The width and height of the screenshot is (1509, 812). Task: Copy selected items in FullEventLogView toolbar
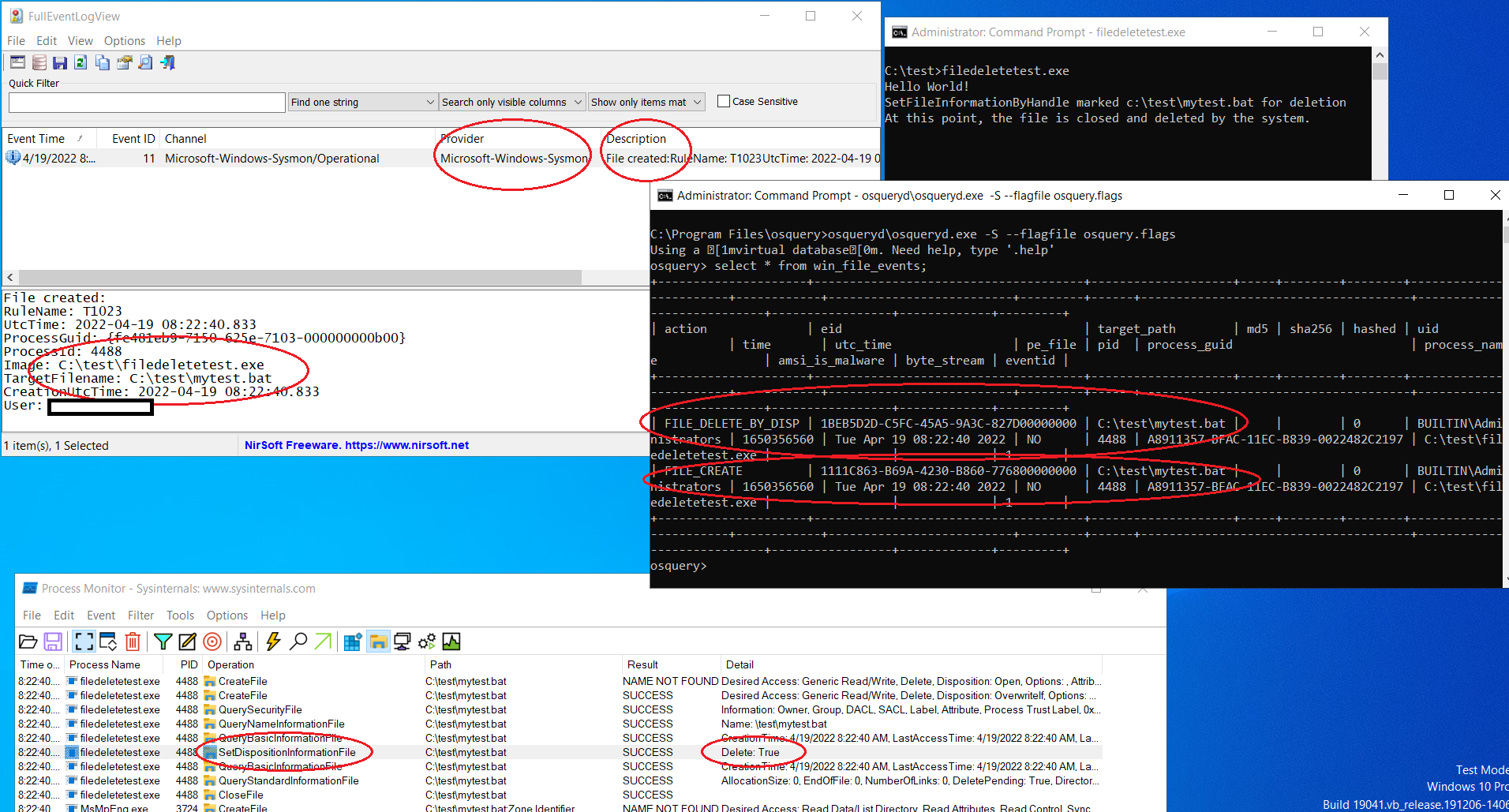[x=103, y=62]
